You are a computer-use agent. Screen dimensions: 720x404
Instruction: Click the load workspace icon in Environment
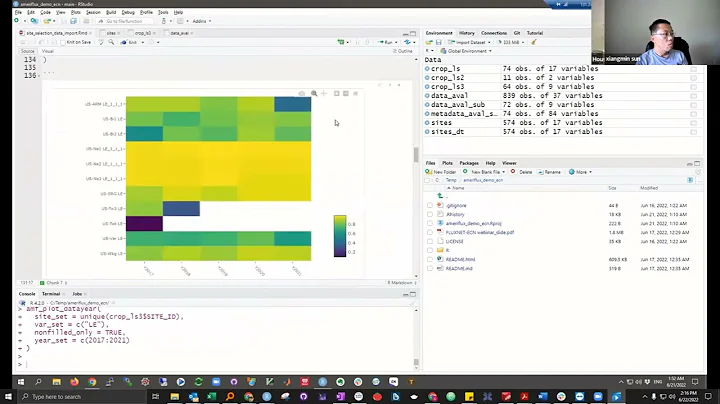[429, 42]
